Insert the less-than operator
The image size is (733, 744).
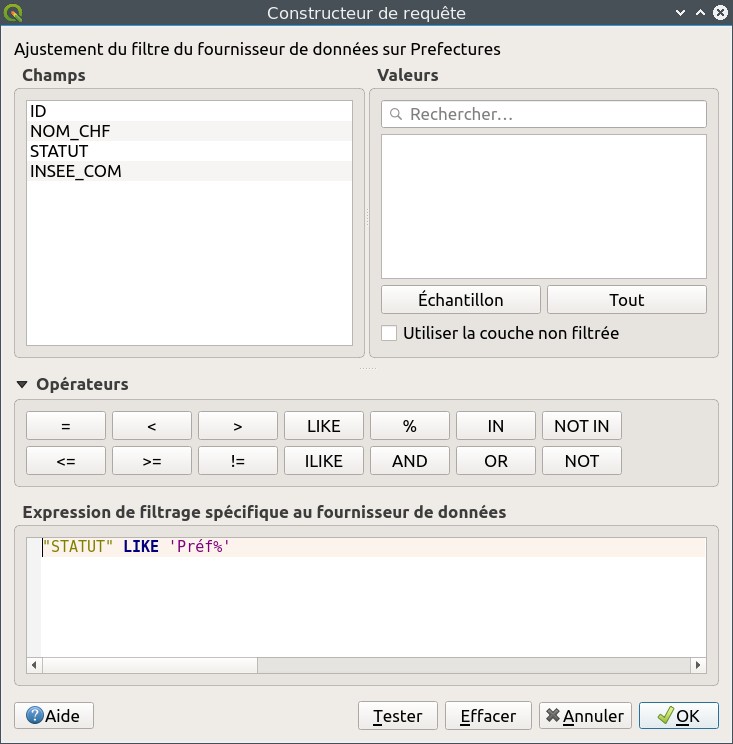[152, 426]
